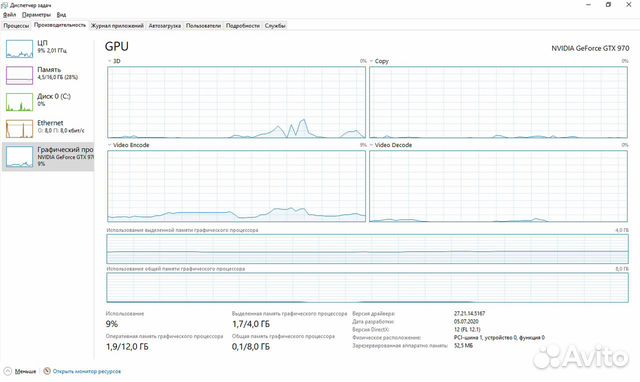Select the Память usage thumbnail
This screenshot has height=382, width=640.
19,76
